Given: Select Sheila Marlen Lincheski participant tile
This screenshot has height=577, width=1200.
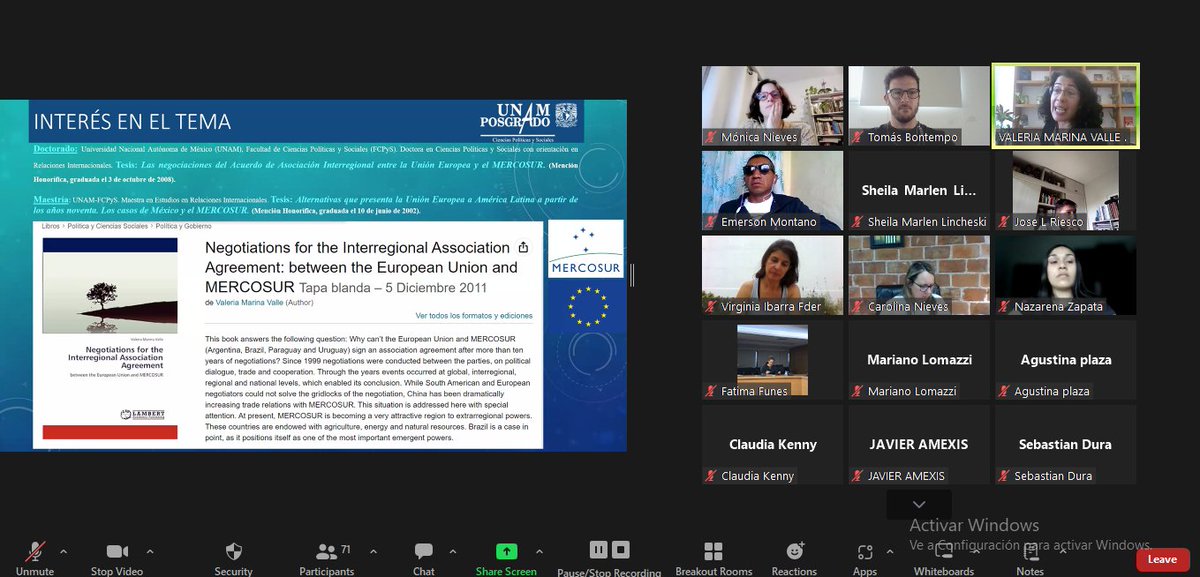Looking at the screenshot, I should pos(919,190).
